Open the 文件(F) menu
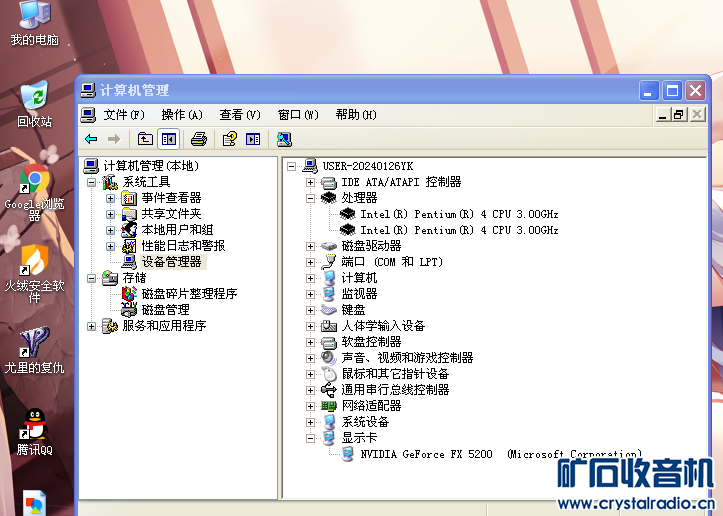This screenshot has width=723, height=516. 124,114
